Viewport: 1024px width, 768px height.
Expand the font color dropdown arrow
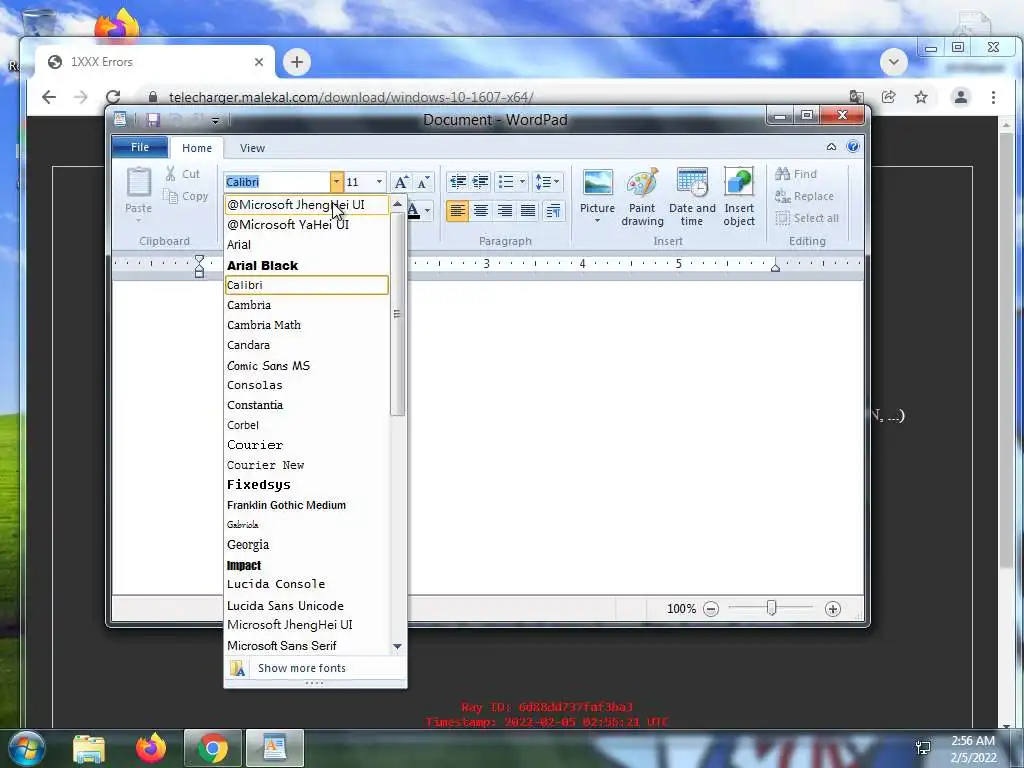[428, 210]
